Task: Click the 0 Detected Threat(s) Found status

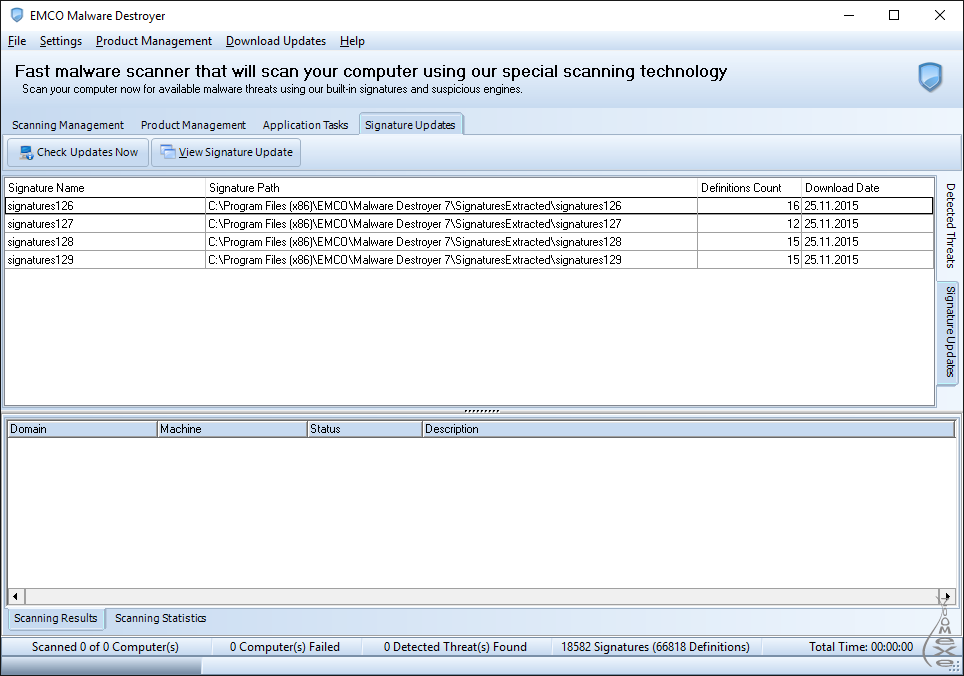Action: coord(455,647)
